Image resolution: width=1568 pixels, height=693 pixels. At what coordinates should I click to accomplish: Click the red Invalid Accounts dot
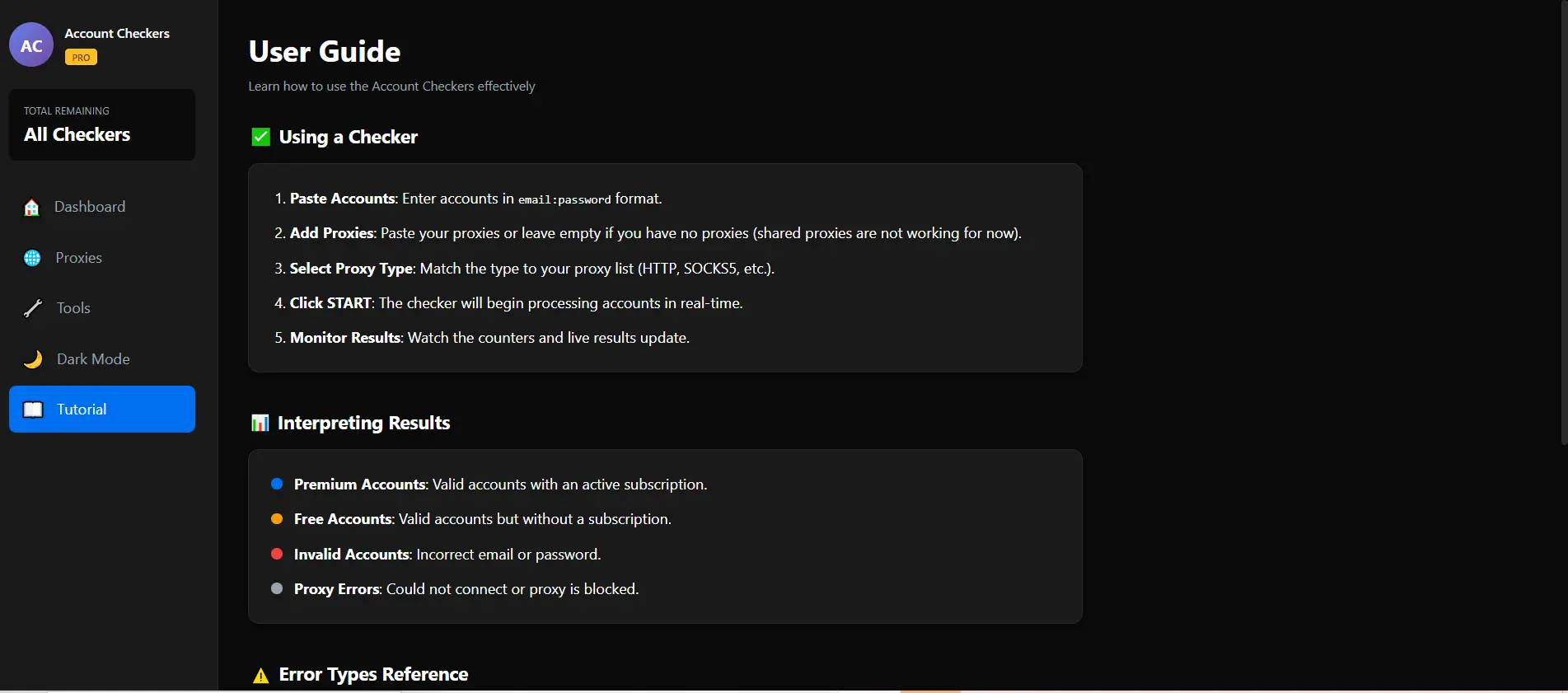tap(277, 554)
